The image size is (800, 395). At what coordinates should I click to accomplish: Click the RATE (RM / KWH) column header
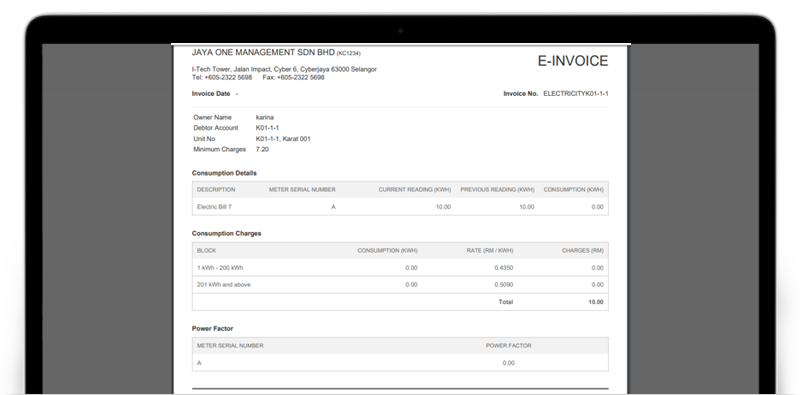[490, 251]
